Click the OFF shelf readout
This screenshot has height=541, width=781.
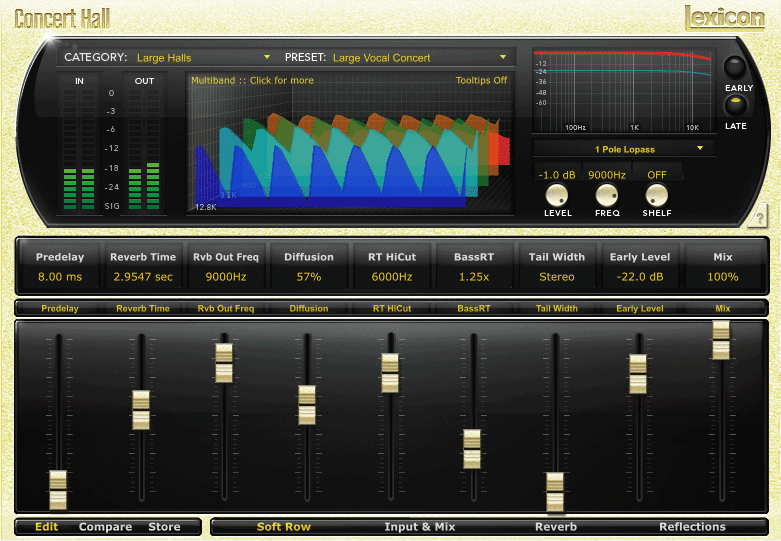656,175
